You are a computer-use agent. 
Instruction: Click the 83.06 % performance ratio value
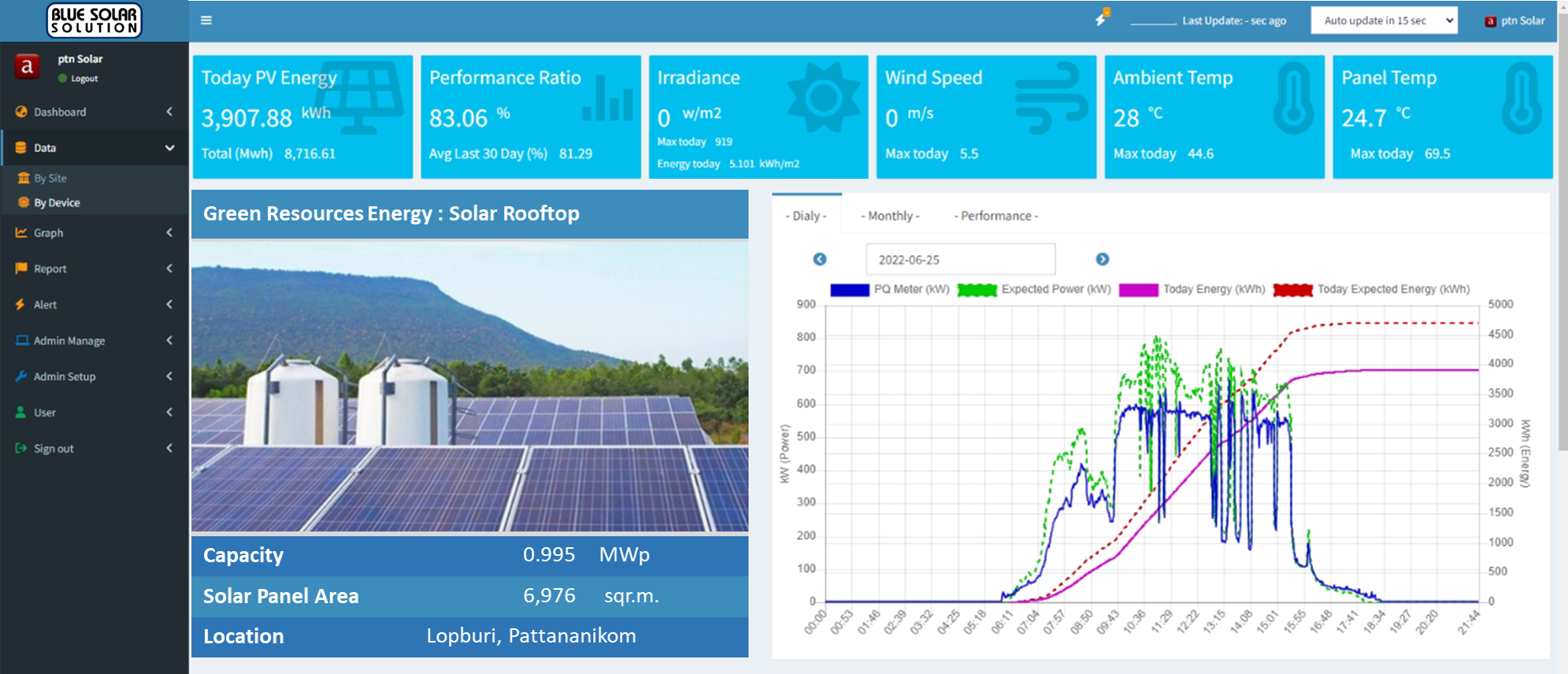click(x=470, y=117)
